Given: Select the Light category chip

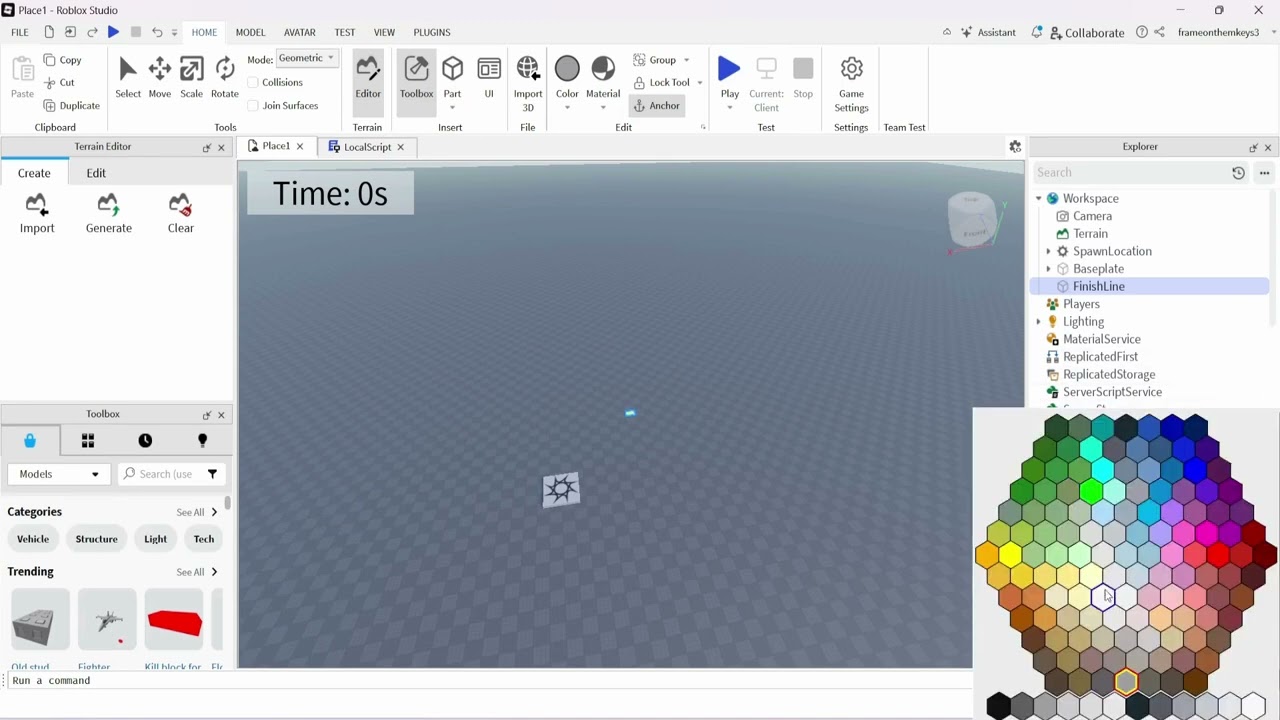Looking at the screenshot, I should (x=155, y=539).
